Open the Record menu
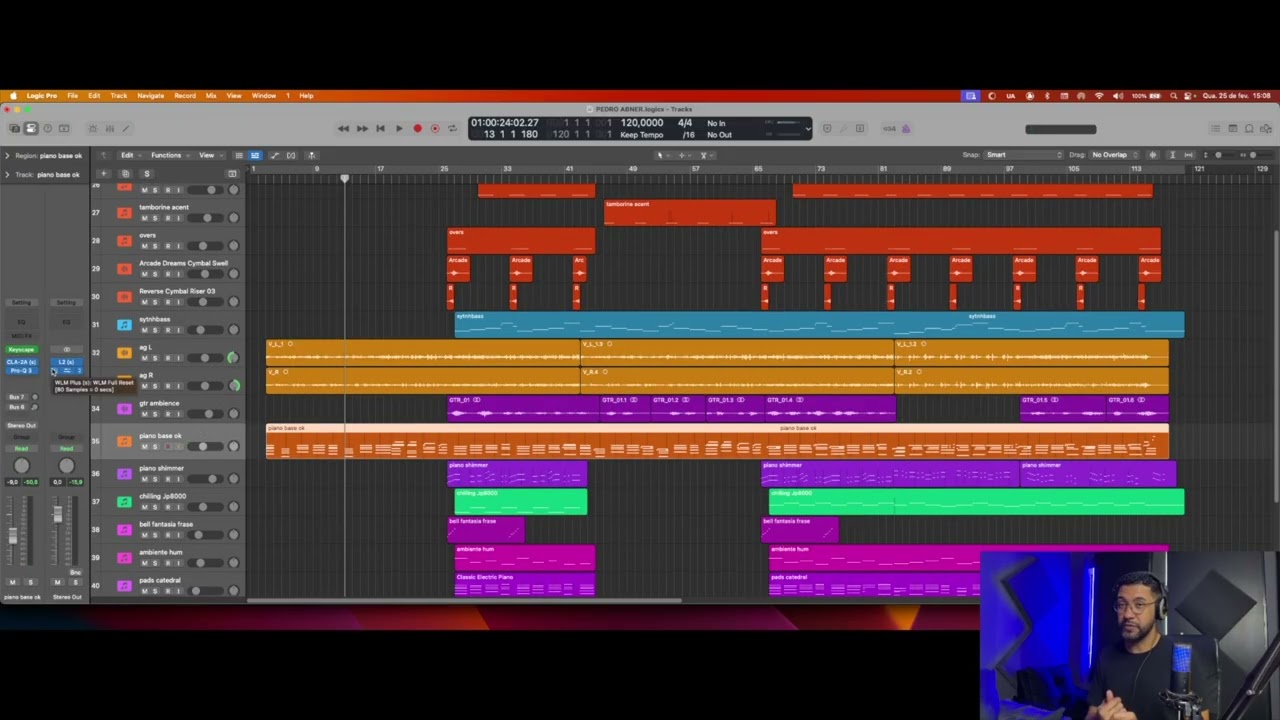This screenshot has height=720, width=1280. tap(185, 96)
